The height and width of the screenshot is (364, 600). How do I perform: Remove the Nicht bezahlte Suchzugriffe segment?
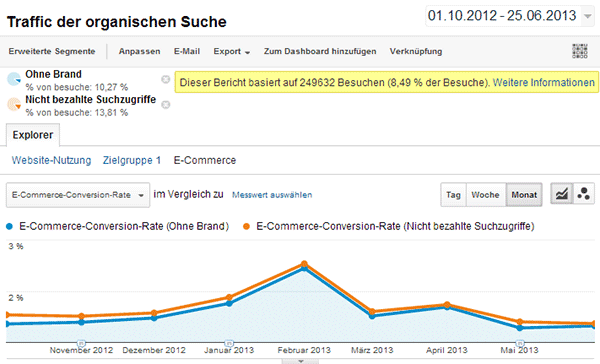pyautogui.click(x=165, y=104)
